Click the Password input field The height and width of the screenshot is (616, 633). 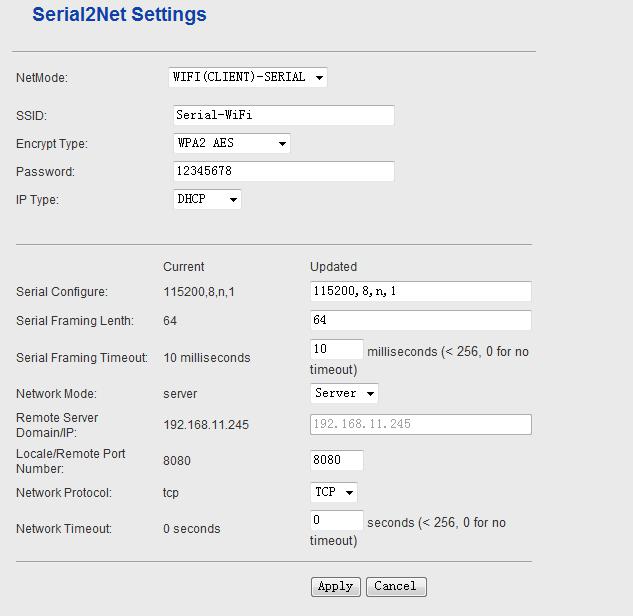[283, 172]
